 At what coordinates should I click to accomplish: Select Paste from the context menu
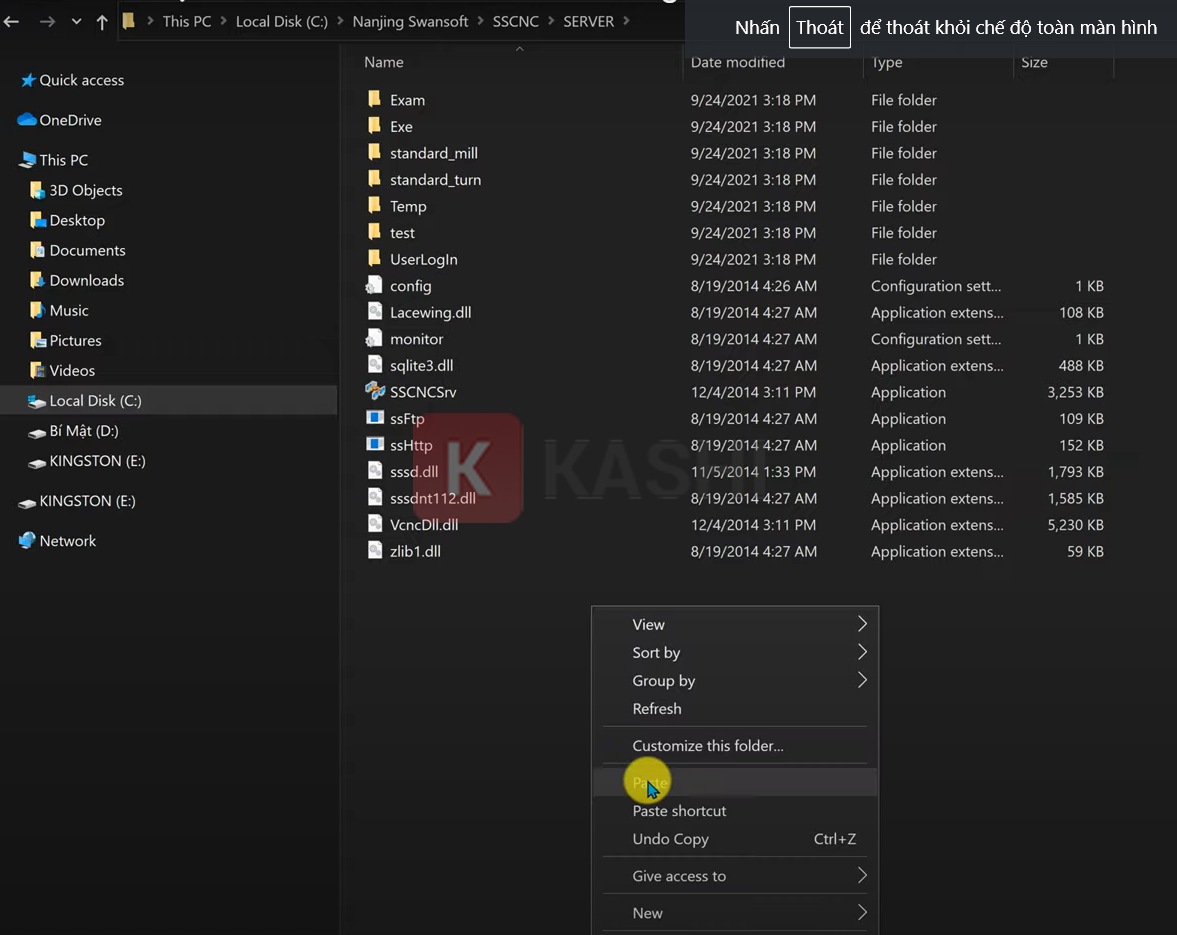(648, 781)
